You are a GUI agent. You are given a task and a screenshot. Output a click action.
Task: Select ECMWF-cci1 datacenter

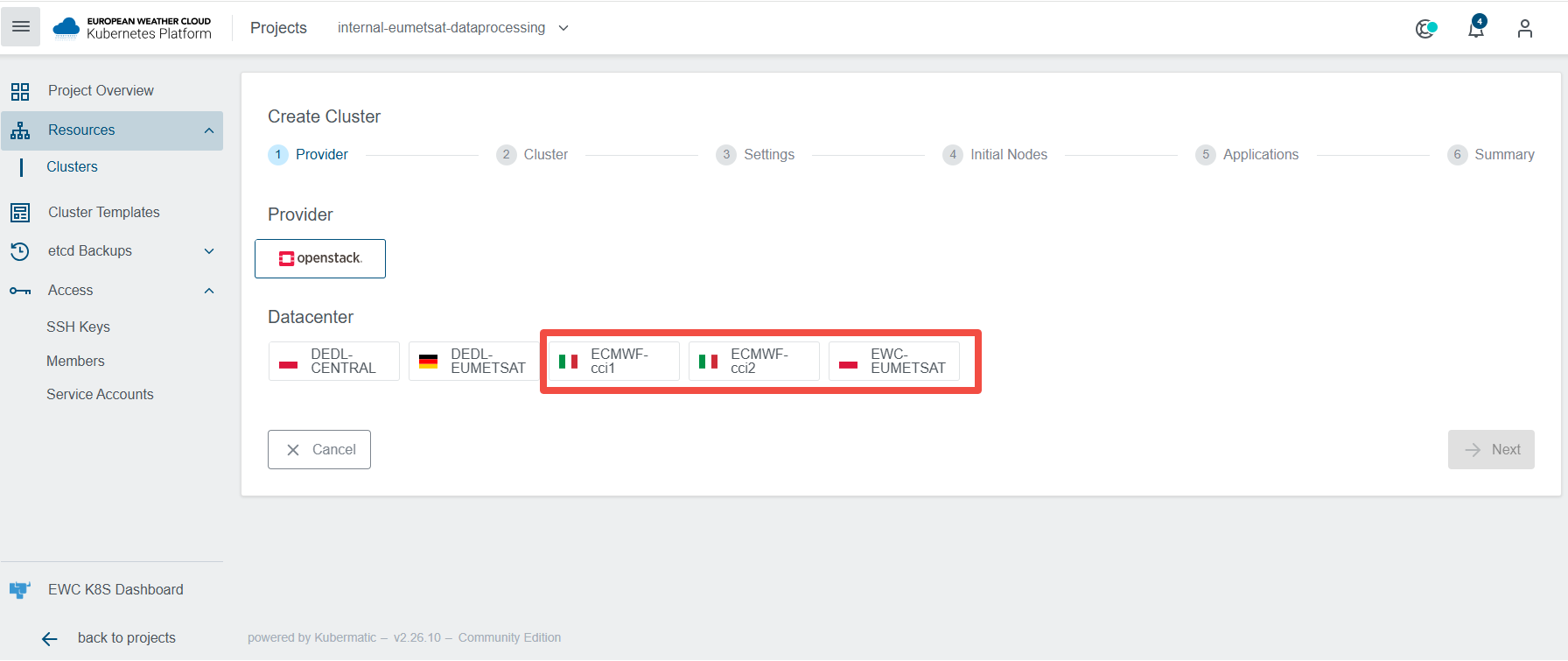point(614,362)
